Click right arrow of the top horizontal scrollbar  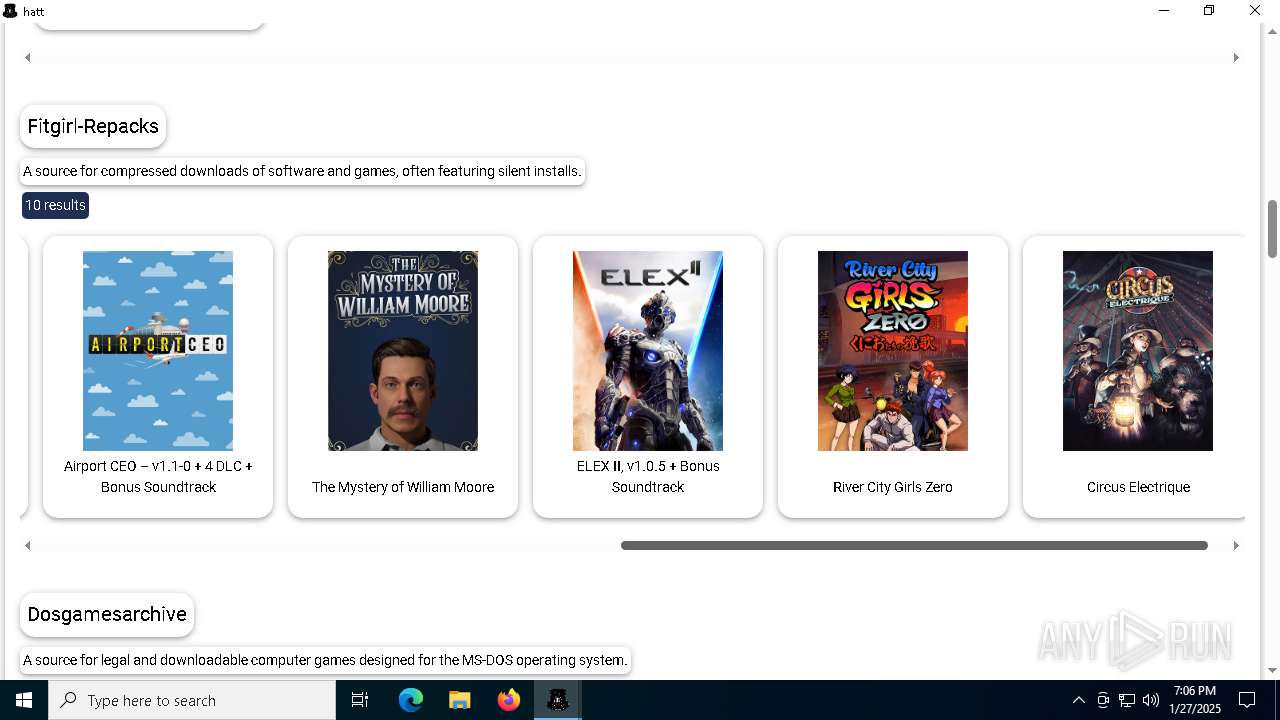tap(1236, 57)
